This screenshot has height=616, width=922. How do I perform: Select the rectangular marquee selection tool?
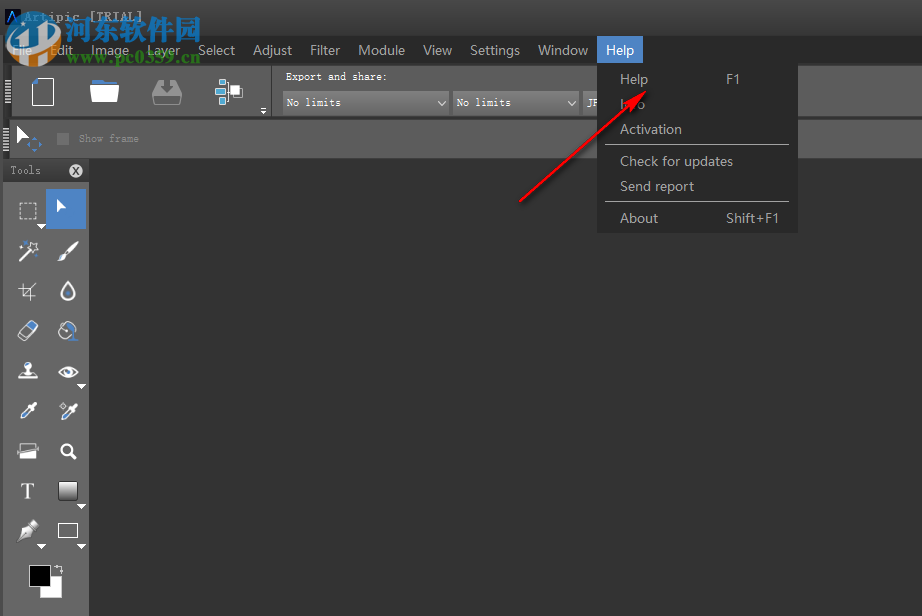click(28, 210)
